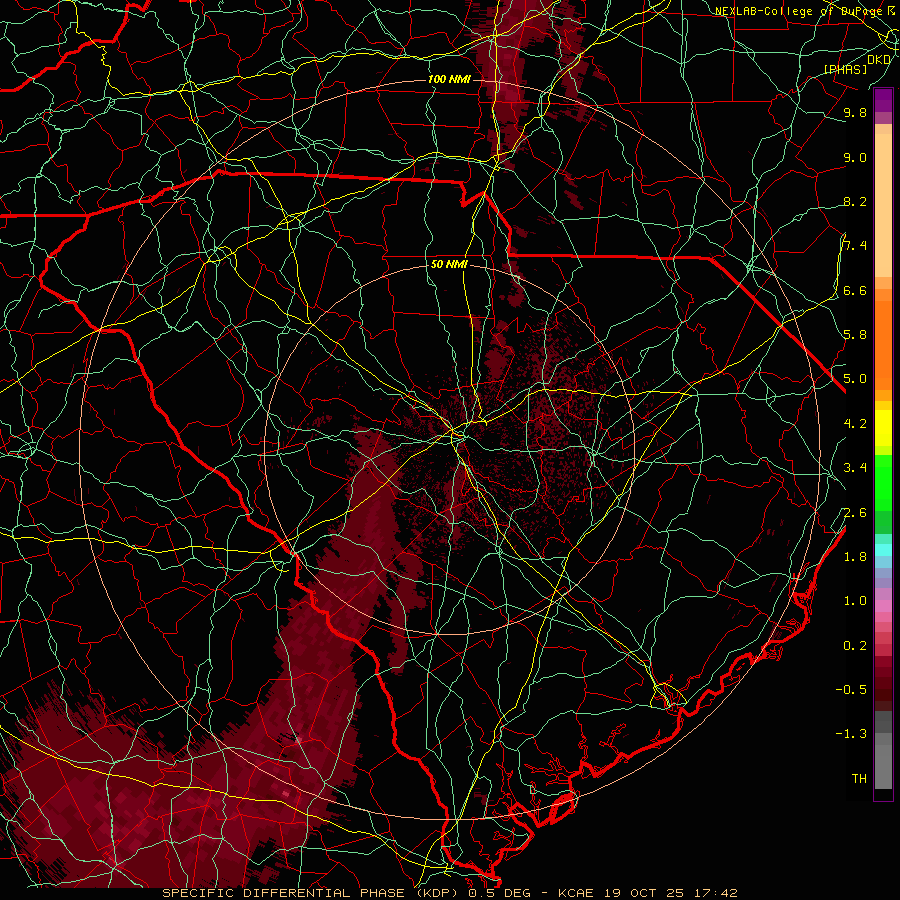
Task: Click the [PHAS] unit label
Action: (x=846, y=70)
